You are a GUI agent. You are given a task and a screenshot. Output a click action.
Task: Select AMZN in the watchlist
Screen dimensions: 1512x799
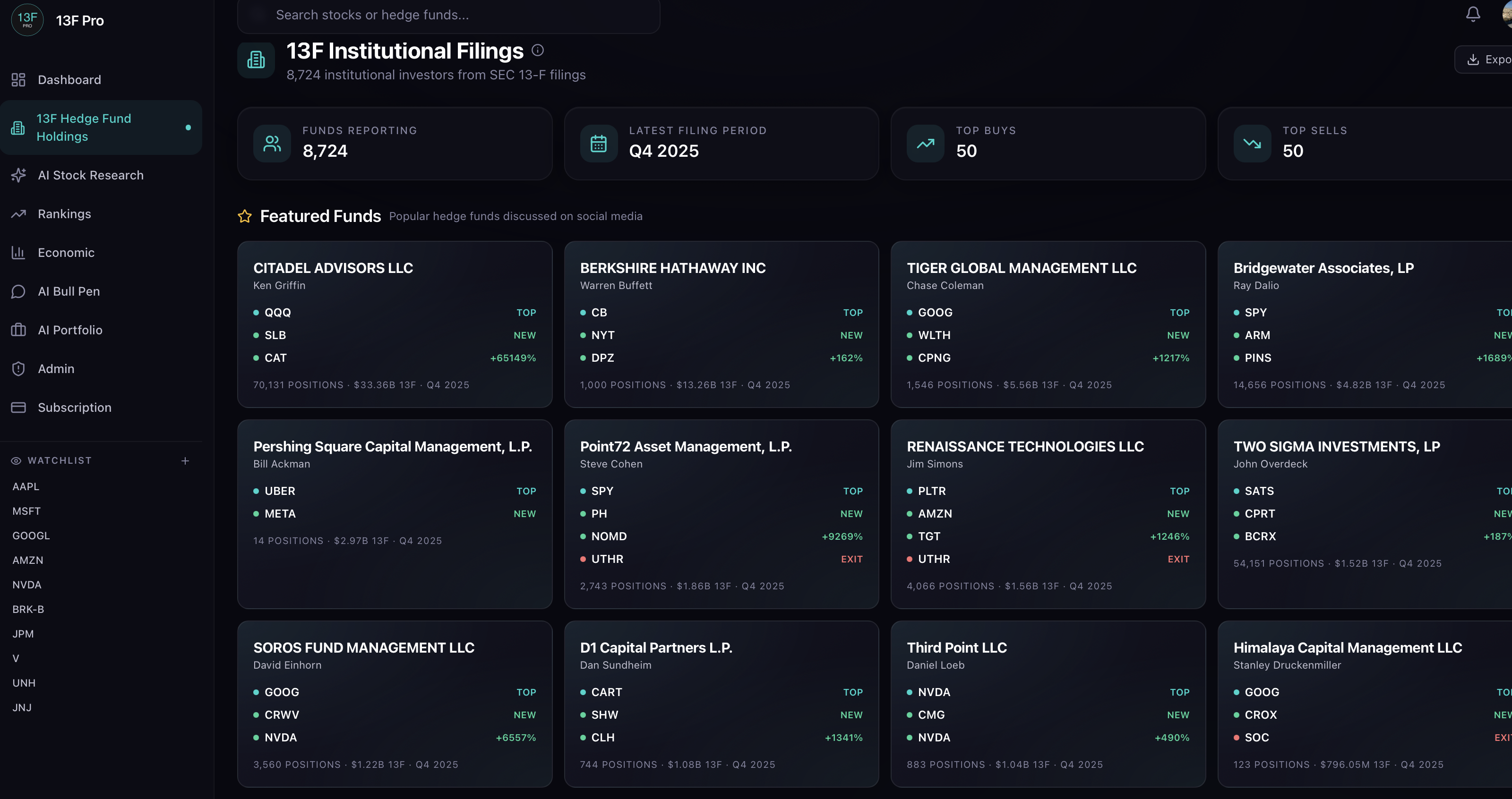(27, 560)
